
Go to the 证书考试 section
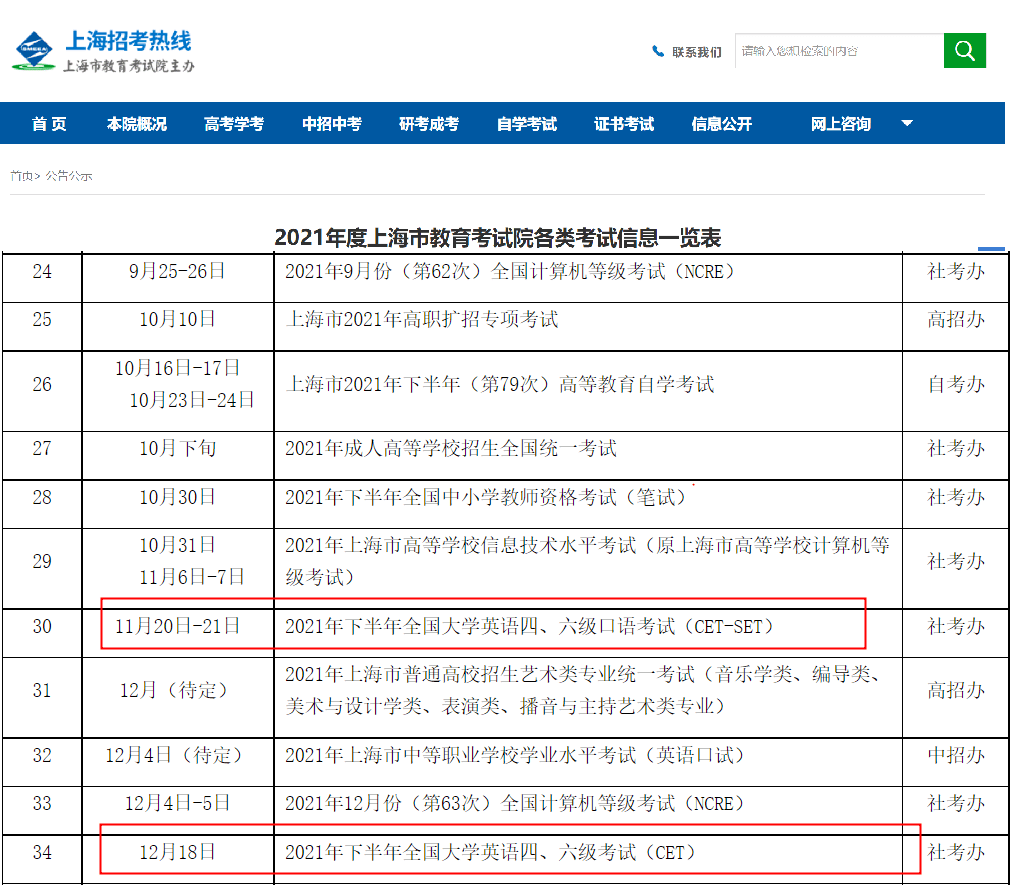tap(624, 124)
